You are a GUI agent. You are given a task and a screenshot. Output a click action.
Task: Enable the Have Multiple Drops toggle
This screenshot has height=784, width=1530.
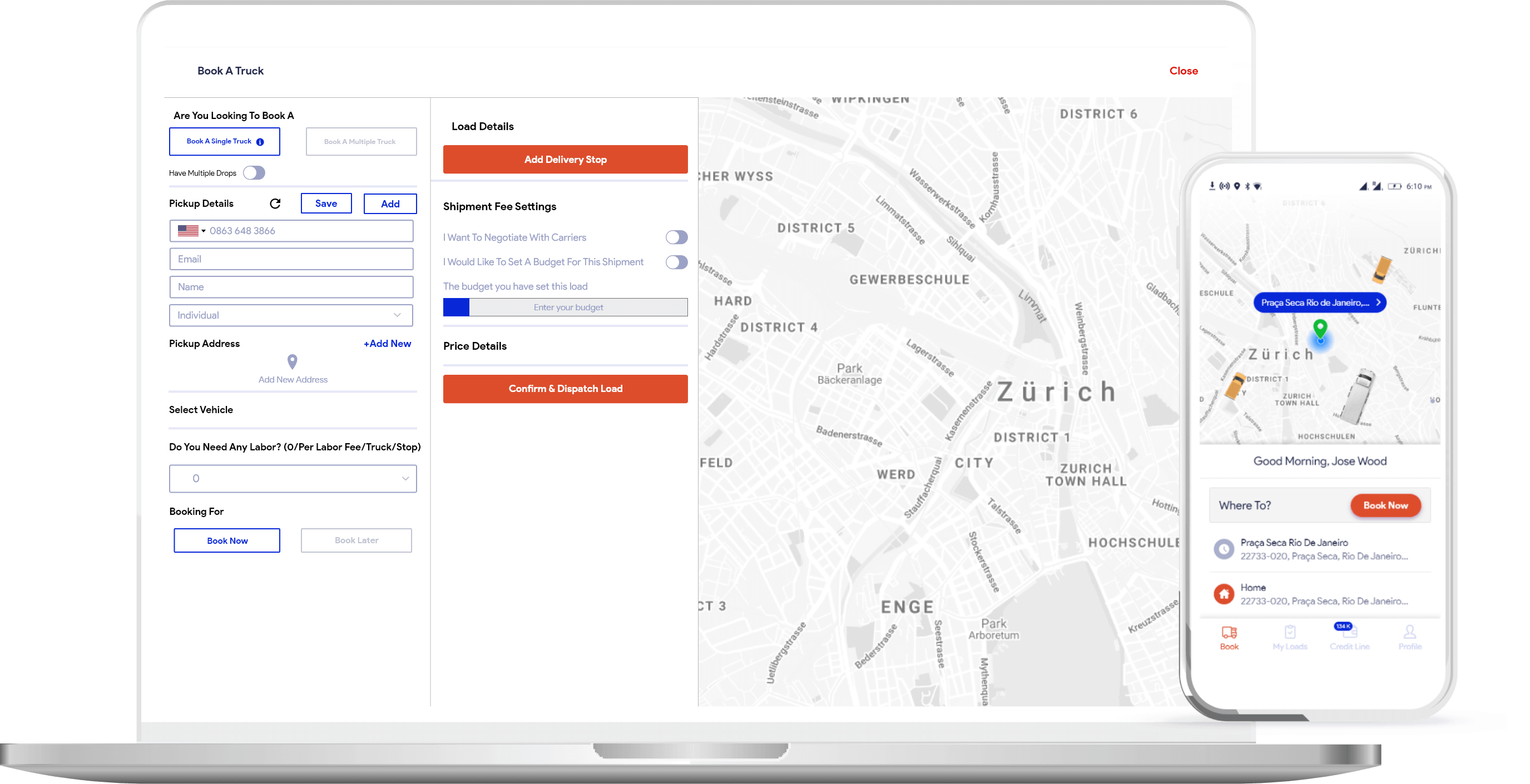pyautogui.click(x=254, y=172)
